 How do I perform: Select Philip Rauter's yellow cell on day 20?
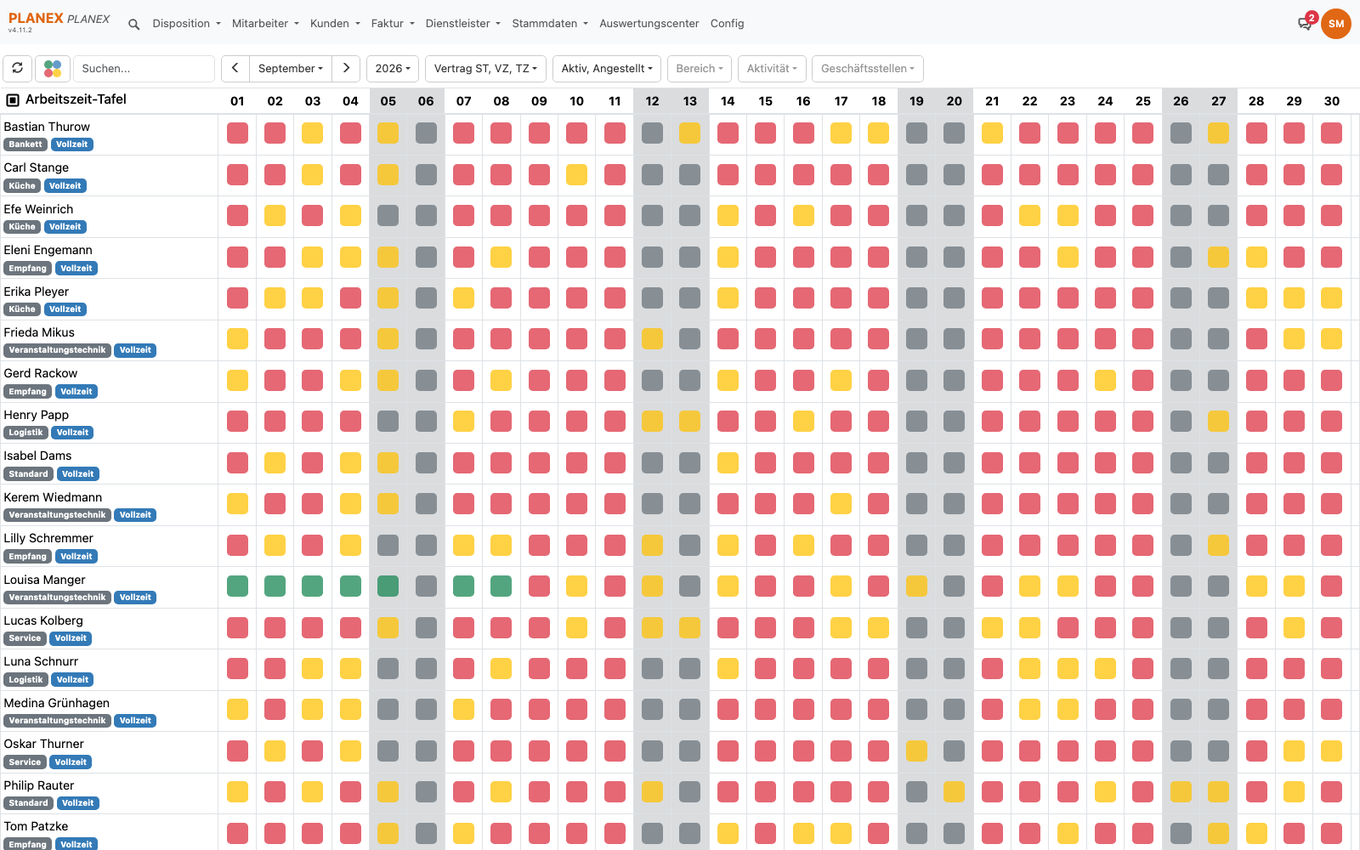954,792
